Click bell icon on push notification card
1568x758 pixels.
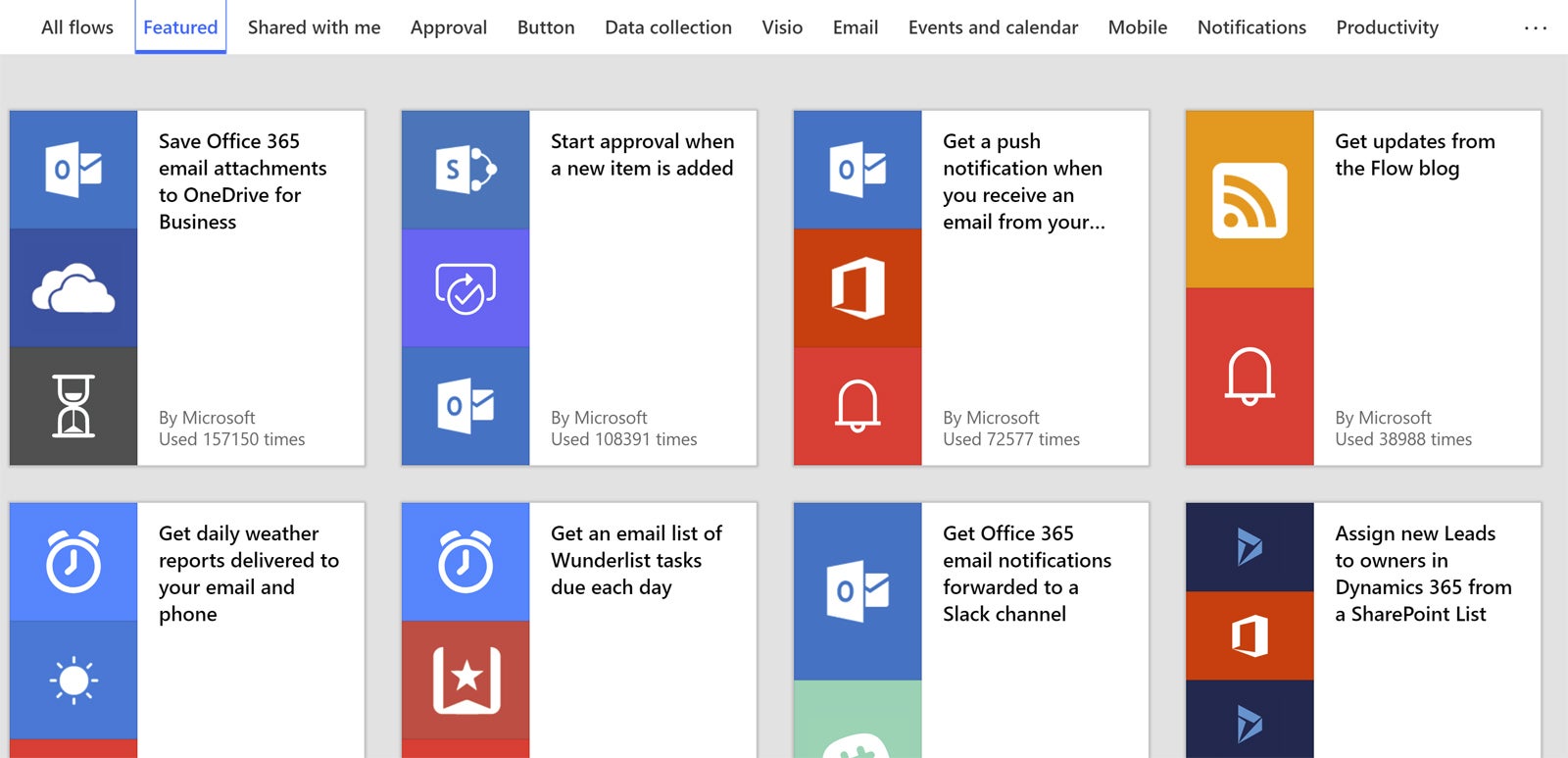click(x=857, y=405)
